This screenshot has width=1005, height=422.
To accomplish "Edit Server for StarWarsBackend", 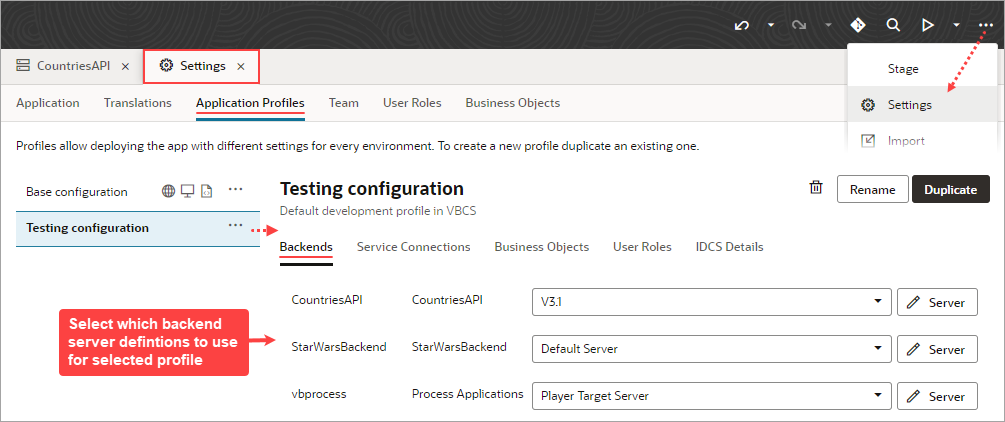I will (937, 349).
